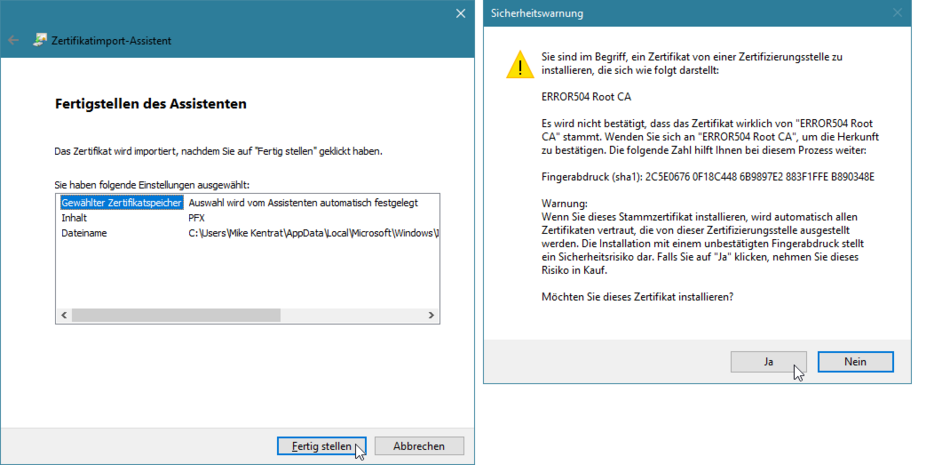Select the Gewählter Zertifikatspeicher row
This screenshot has width=950, height=465.
click(121, 203)
